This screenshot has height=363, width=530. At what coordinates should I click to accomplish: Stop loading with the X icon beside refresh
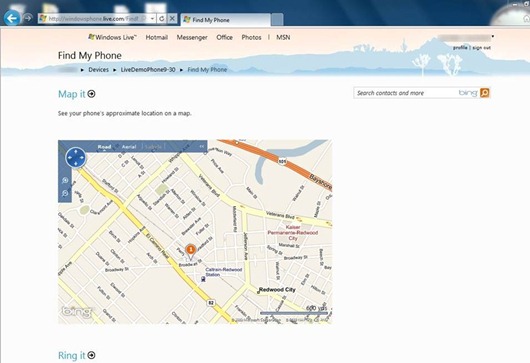tap(172, 19)
